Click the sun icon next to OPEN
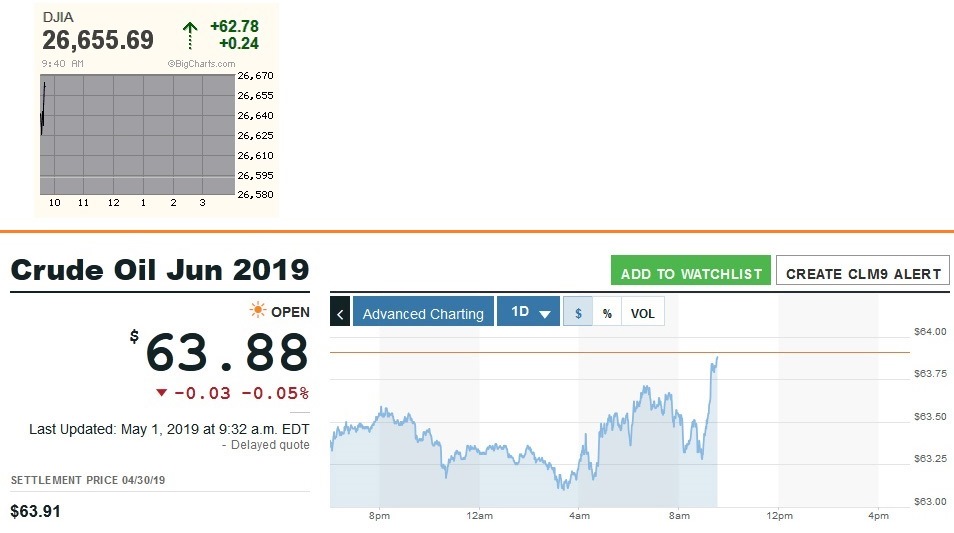This screenshot has width=954, height=533. coord(257,312)
